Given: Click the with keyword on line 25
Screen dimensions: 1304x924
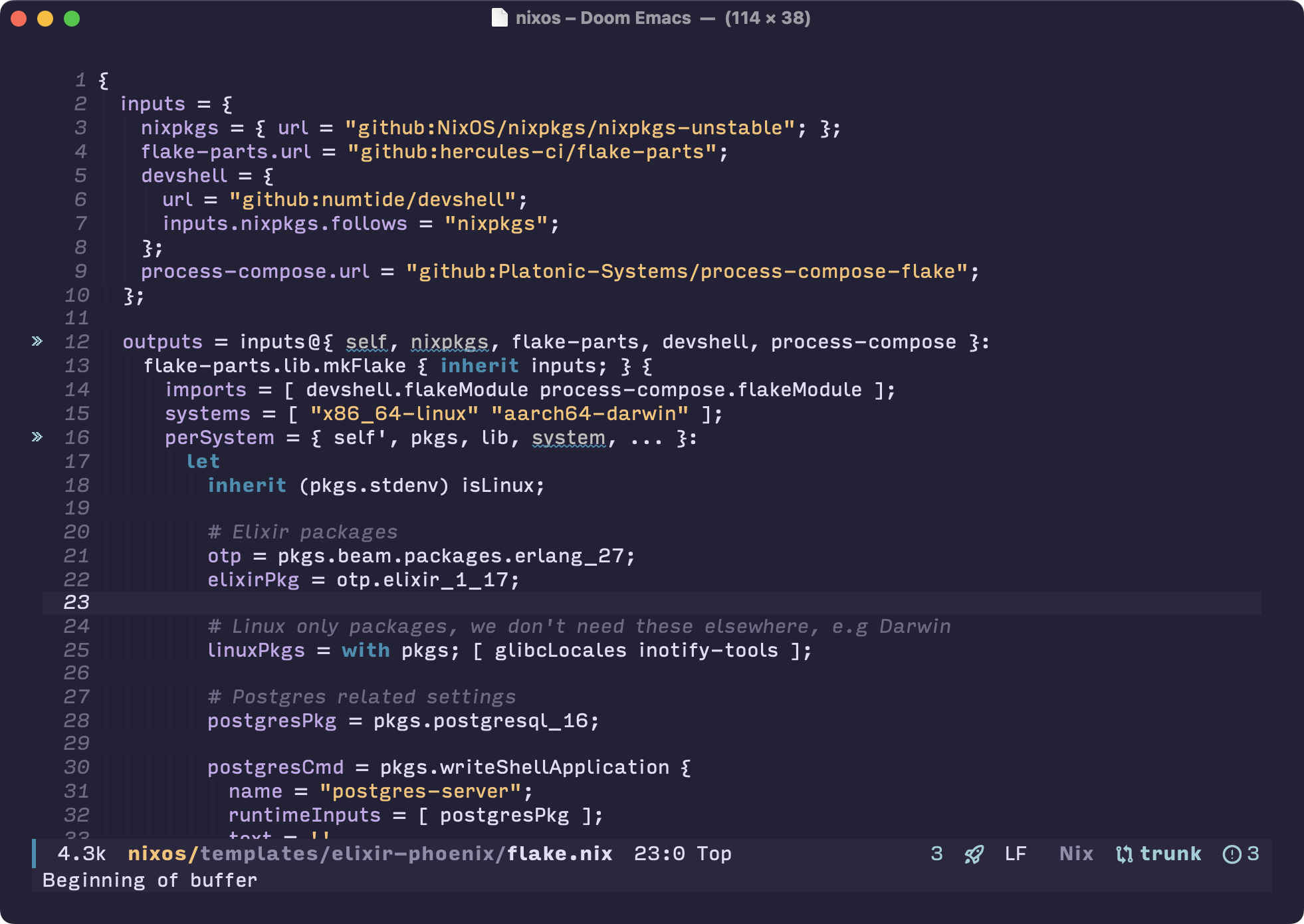Looking at the screenshot, I should [x=366, y=651].
